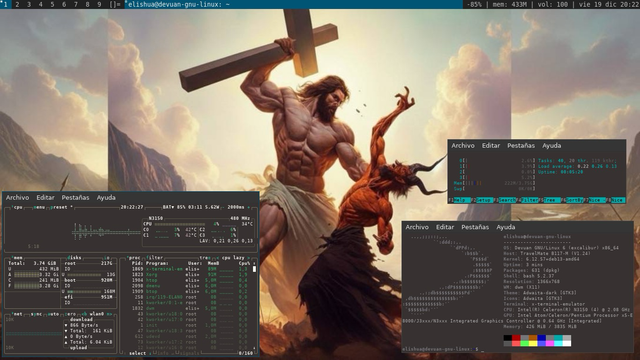Click F1 Help in htop's footer
This screenshot has height=360, width=640.
459,200
